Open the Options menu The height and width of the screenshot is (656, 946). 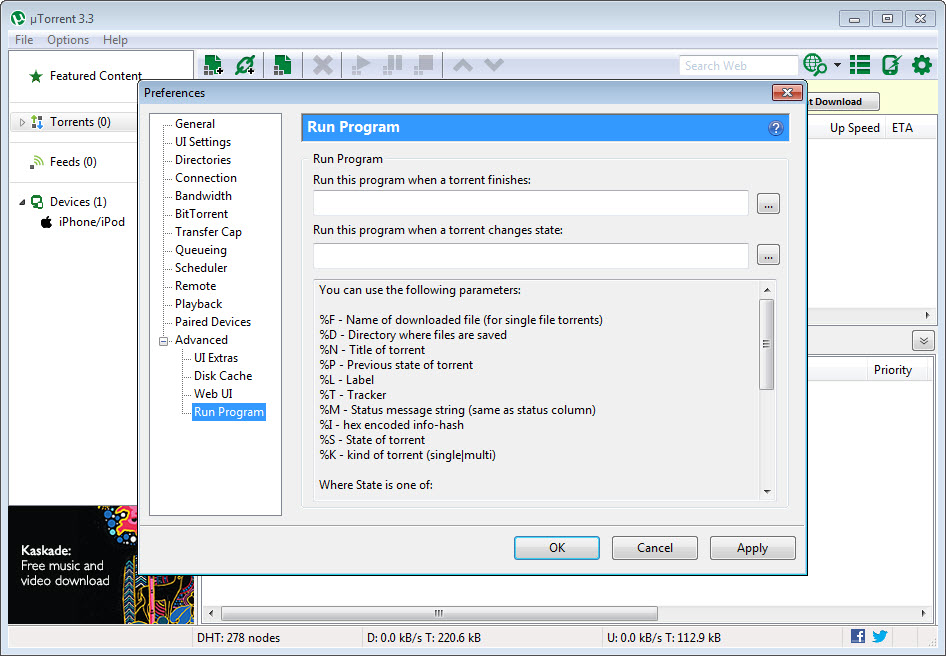[68, 40]
